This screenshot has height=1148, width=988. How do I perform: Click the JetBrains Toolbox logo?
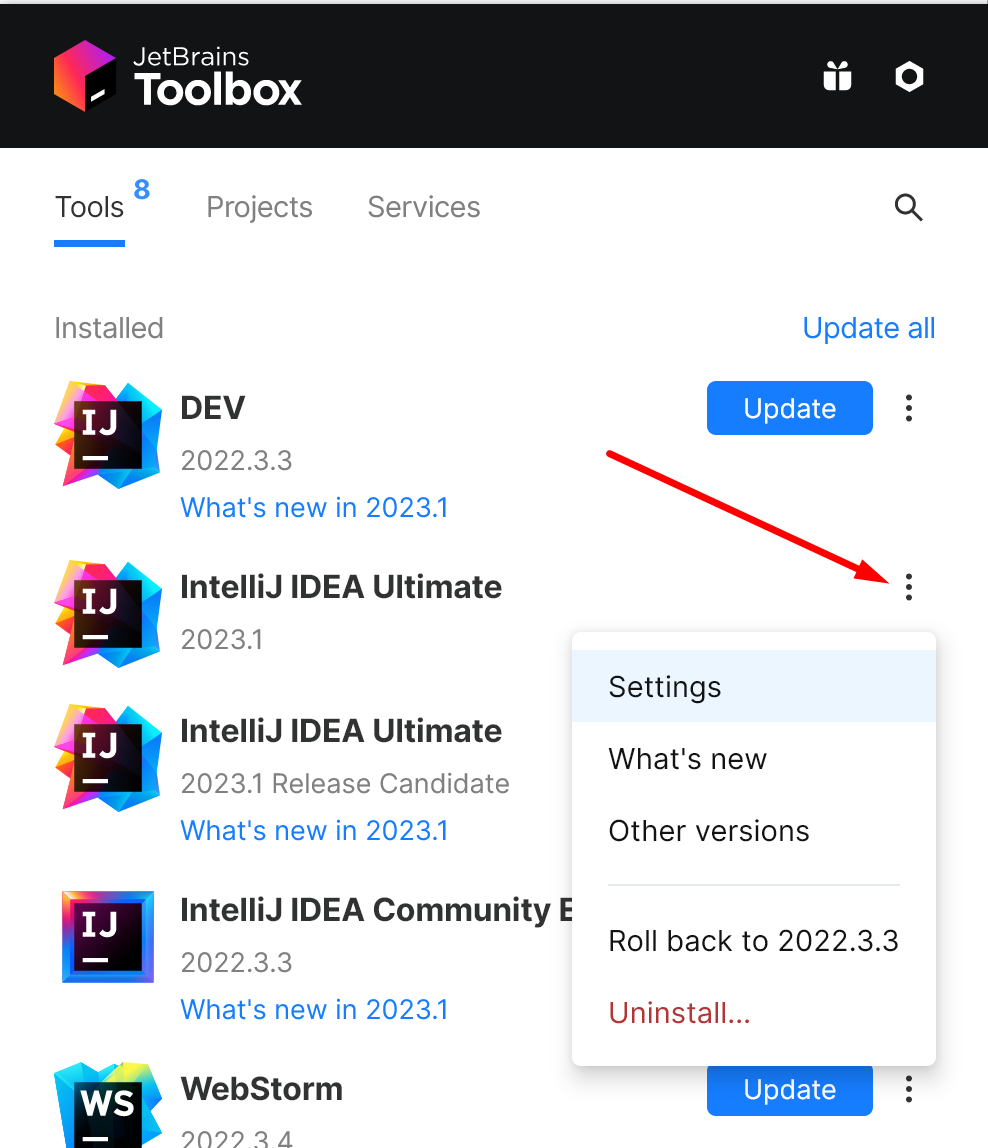177,76
